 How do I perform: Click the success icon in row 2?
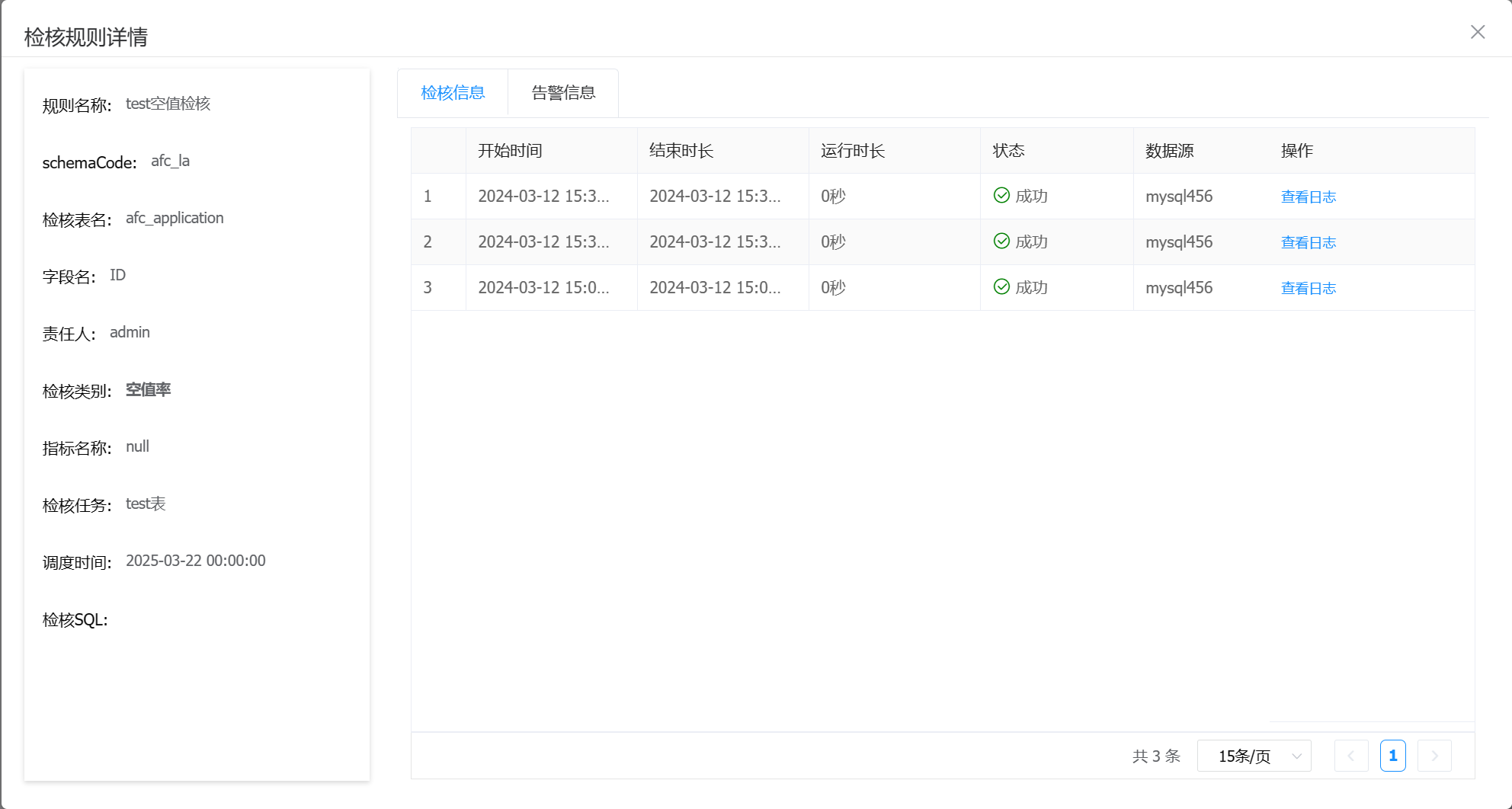[1001, 241]
